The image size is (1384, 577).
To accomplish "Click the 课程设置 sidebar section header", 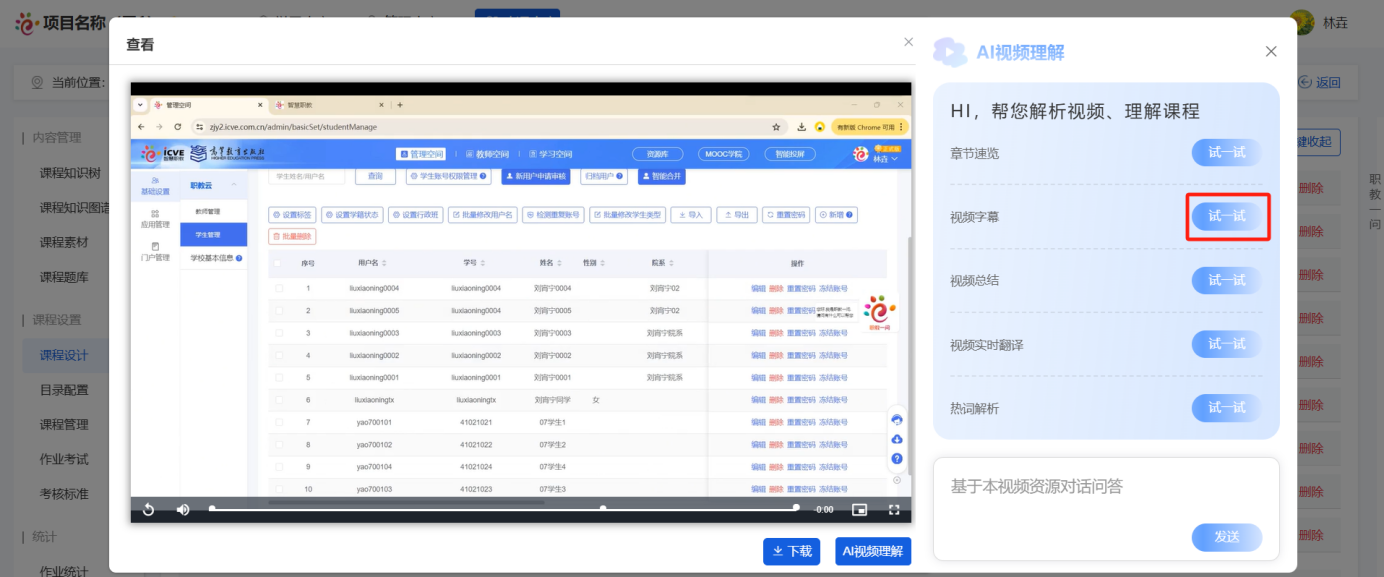I will coord(57,320).
